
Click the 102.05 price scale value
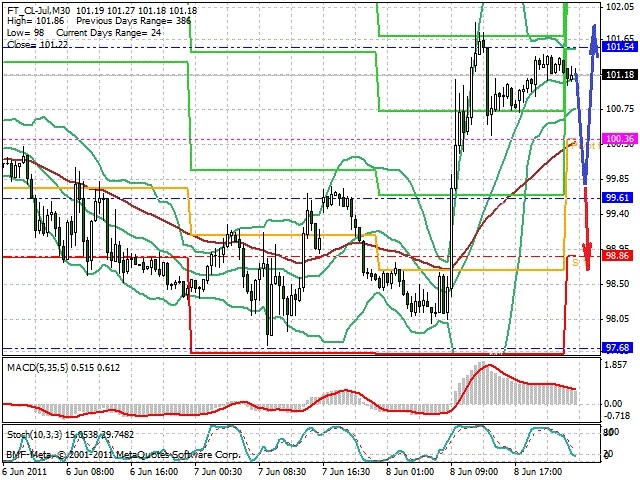coord(620,7)
